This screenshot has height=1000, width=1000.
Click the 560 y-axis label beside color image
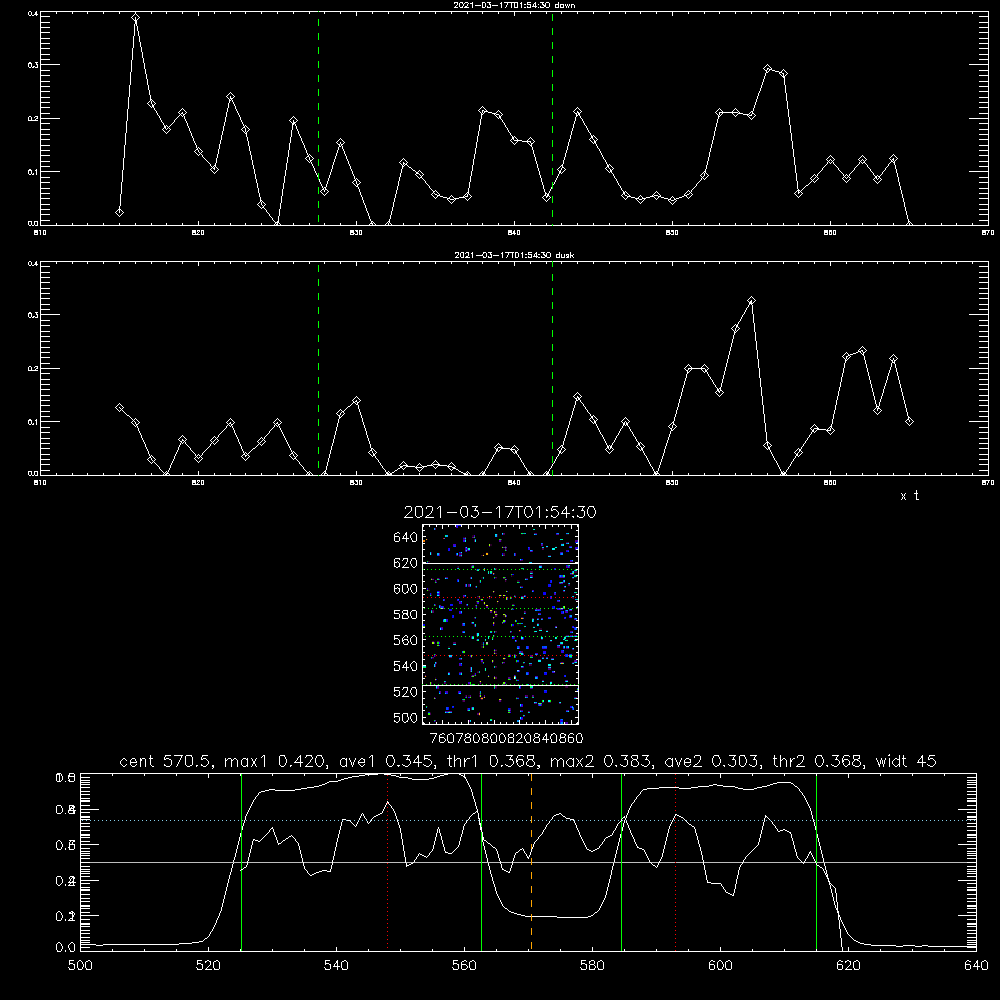point(405,640)
